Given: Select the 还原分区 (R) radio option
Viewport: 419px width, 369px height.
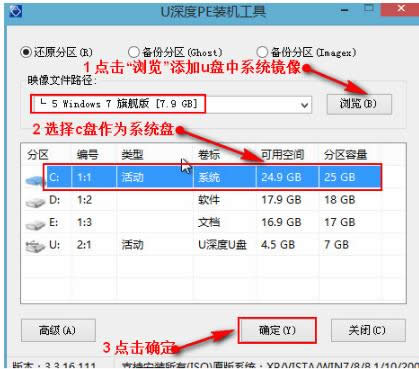Looking at the screenshot, I should click(x=26, y=52).
